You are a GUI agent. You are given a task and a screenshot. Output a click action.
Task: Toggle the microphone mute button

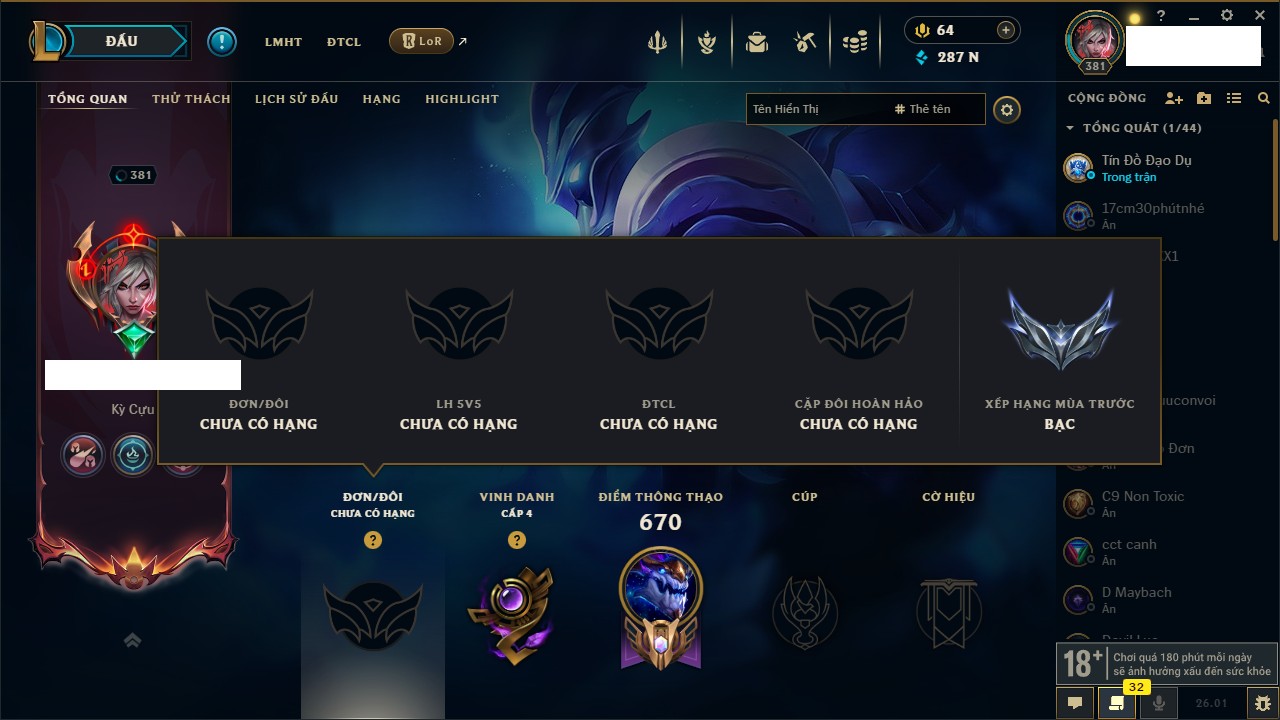click(1159, 703)
